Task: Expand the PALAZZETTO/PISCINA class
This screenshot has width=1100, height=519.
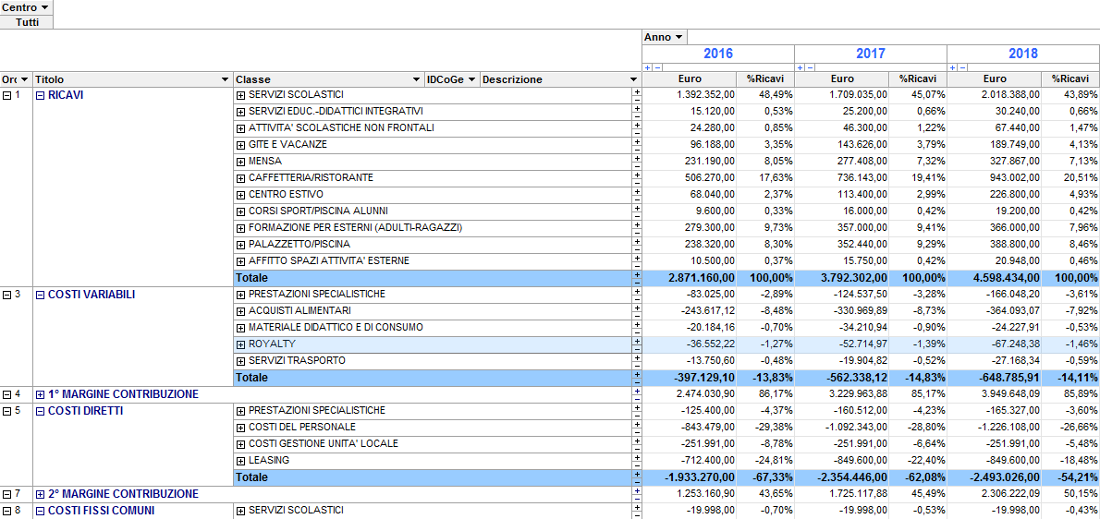Action: [241, 245]
